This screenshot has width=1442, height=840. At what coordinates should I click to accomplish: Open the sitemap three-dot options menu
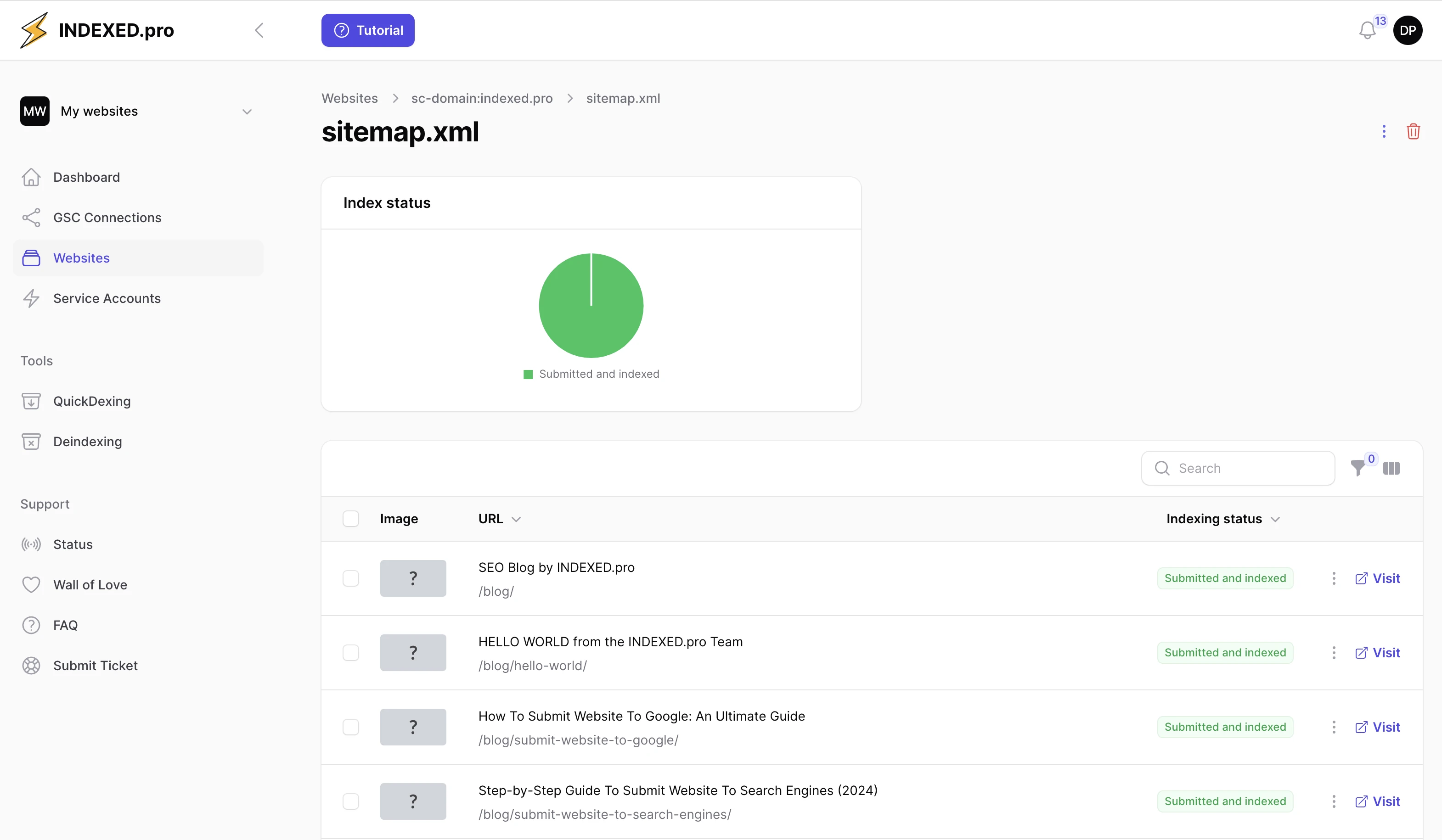1384,132
